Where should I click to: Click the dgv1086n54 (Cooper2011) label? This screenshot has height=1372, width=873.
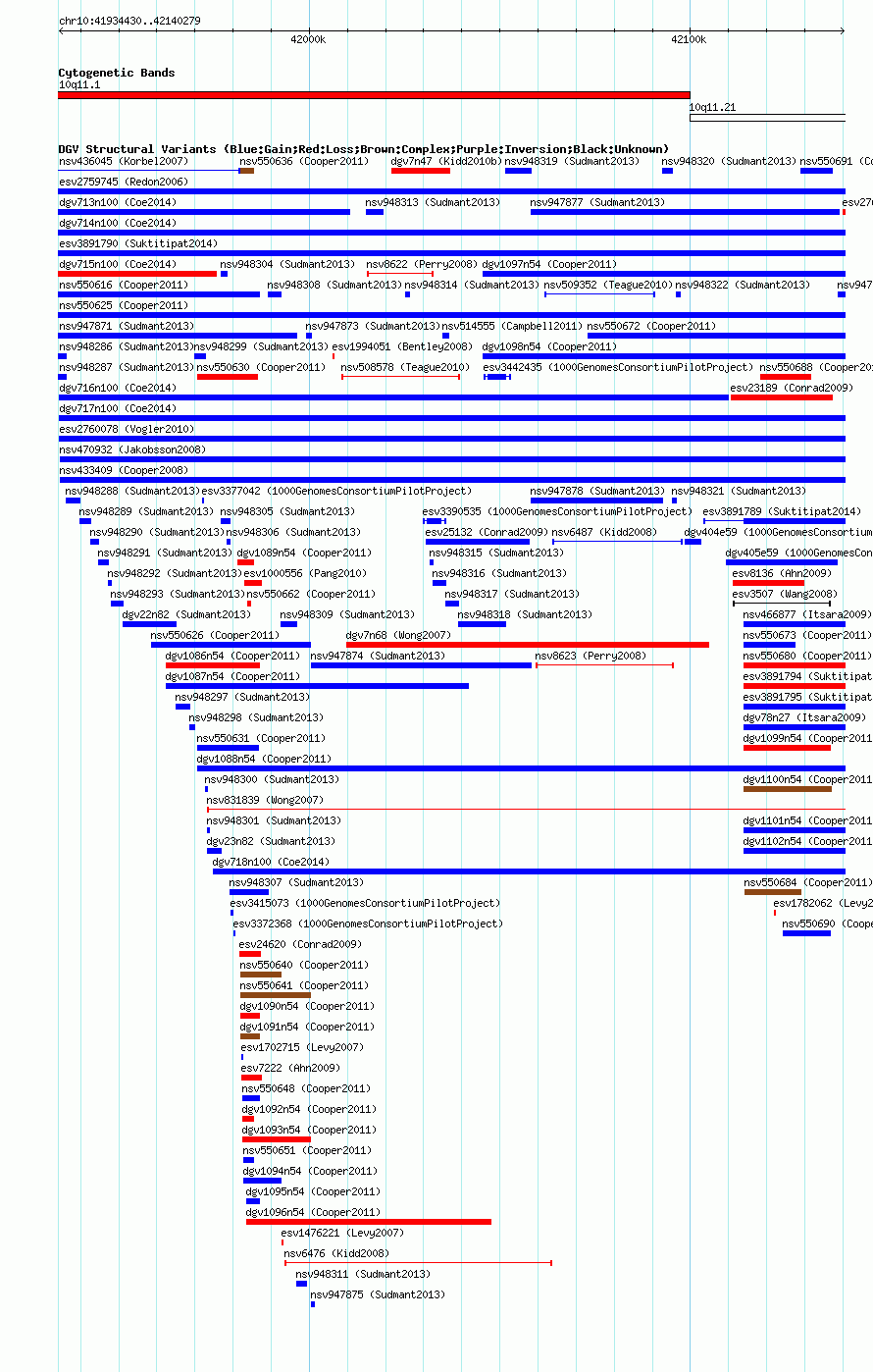coord(232,656)
